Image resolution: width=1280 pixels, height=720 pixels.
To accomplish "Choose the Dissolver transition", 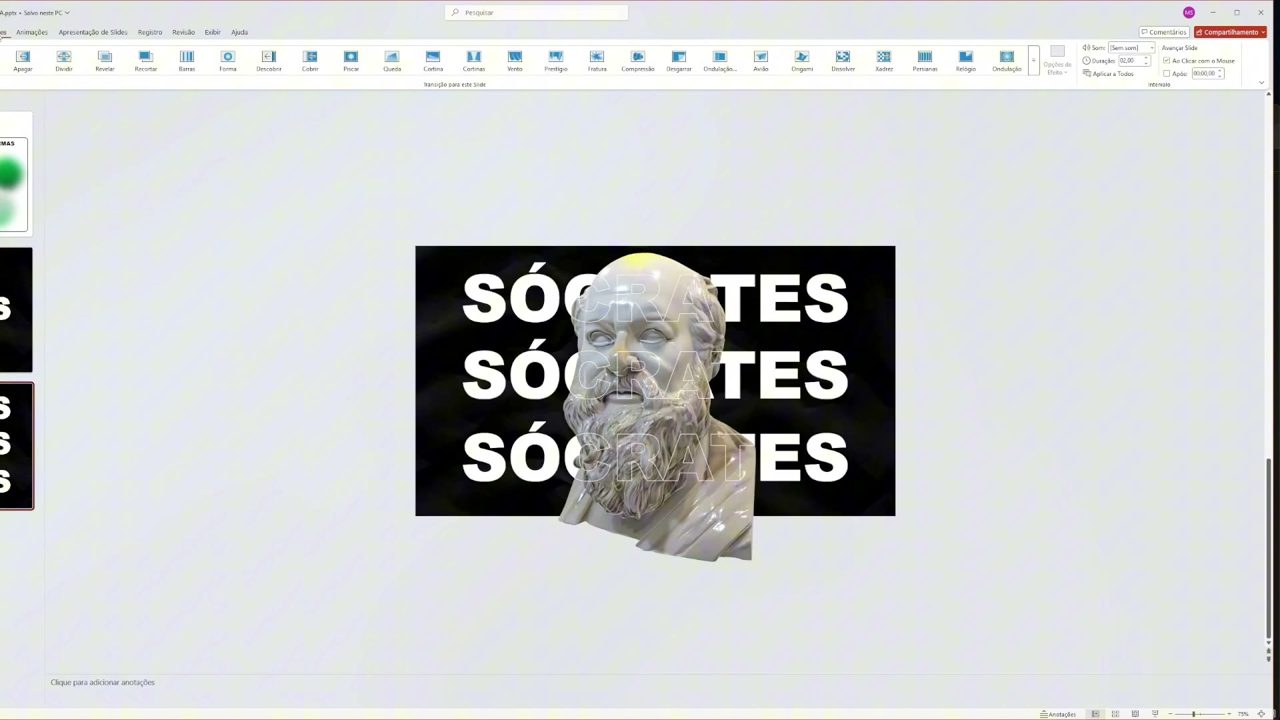I will coord(843,61).
